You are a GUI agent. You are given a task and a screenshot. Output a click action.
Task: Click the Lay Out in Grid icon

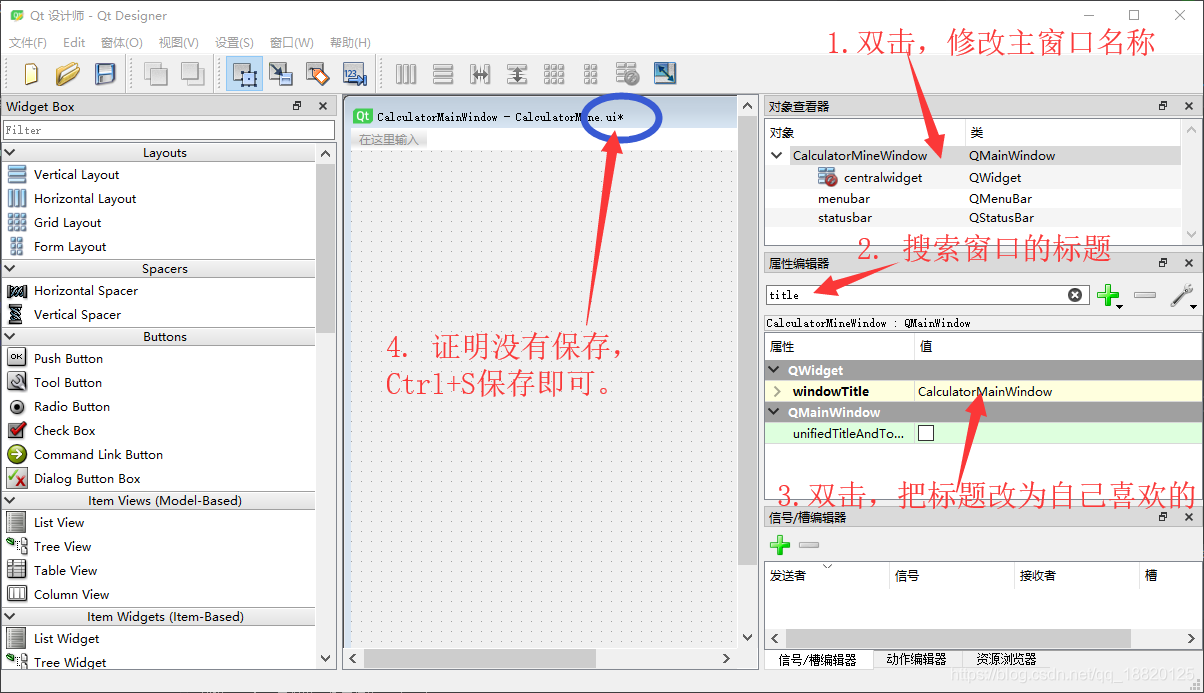coord(554,73)
